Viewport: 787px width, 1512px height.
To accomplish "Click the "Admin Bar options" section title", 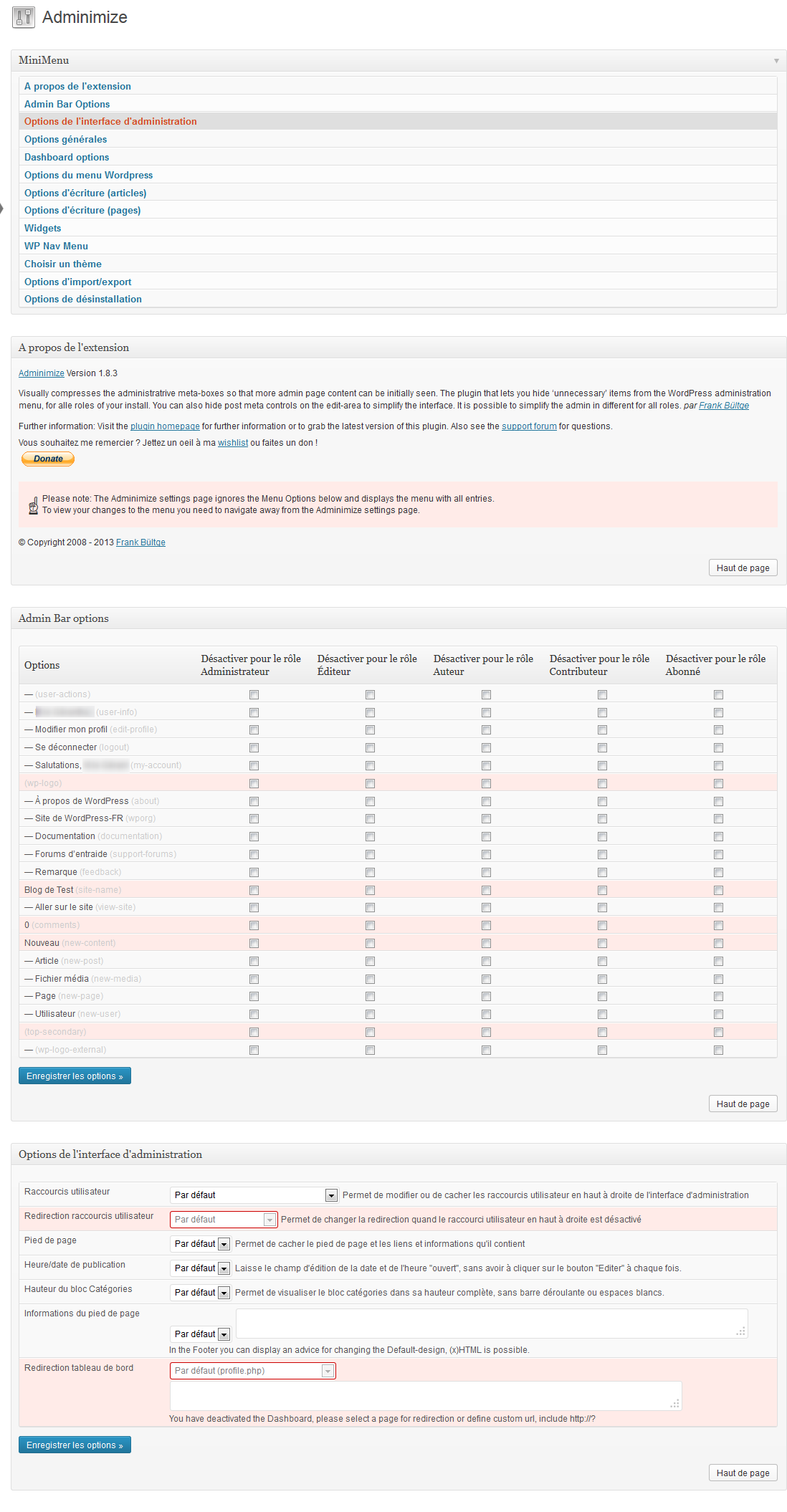I will (64, 618).
